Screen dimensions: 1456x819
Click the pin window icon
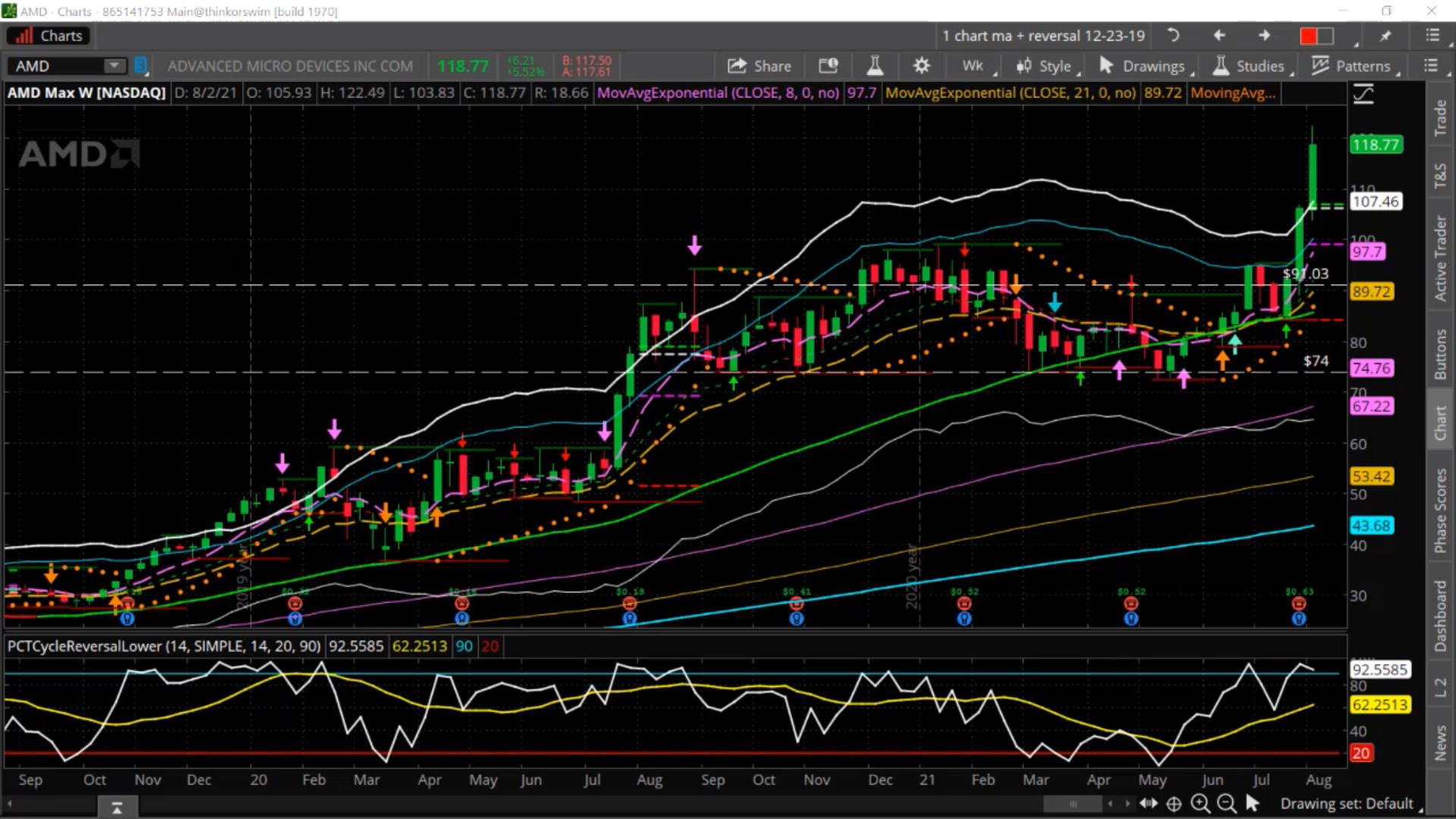1385,36
